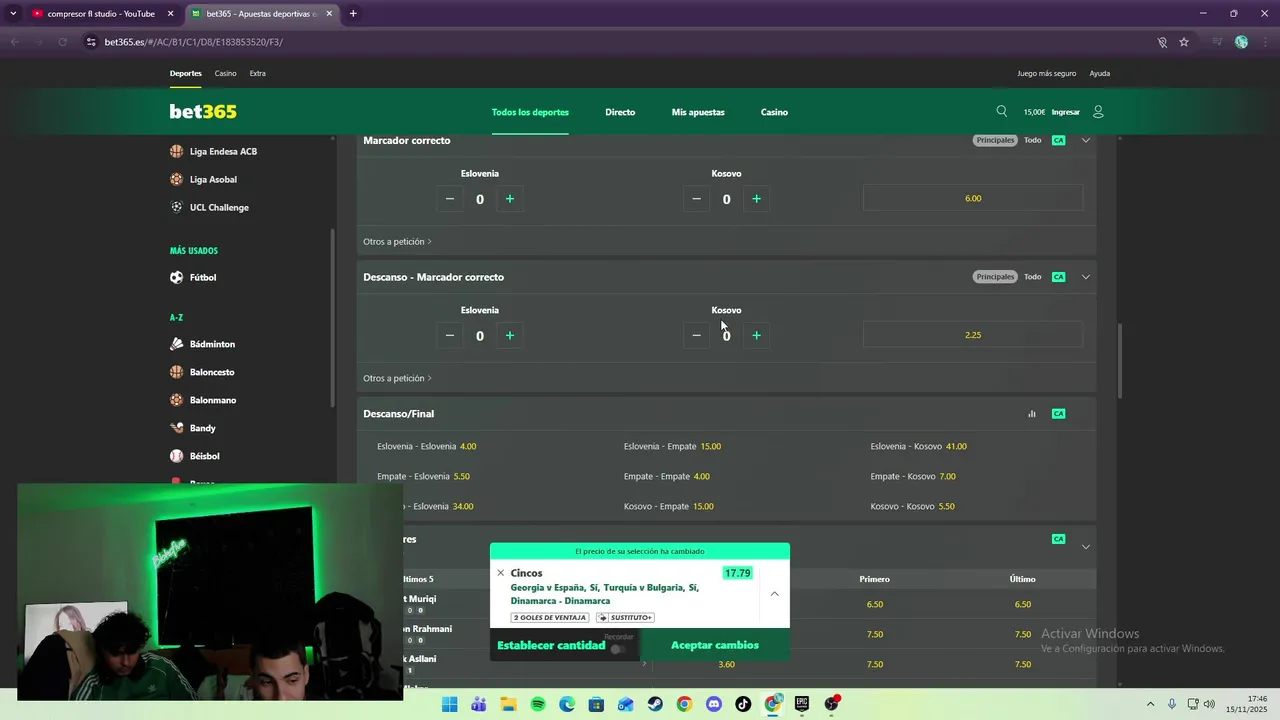Expand Otros a petición under Marcador correcto

[x=397, y=242]
